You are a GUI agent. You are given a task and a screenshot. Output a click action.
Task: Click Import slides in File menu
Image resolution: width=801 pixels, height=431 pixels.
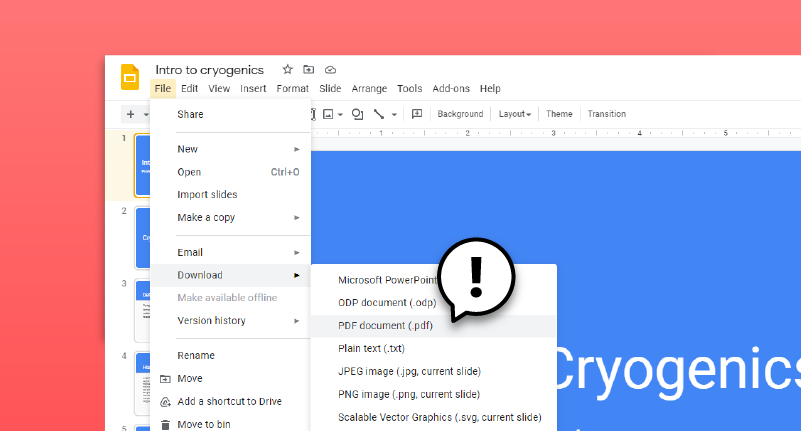[207, 194]
